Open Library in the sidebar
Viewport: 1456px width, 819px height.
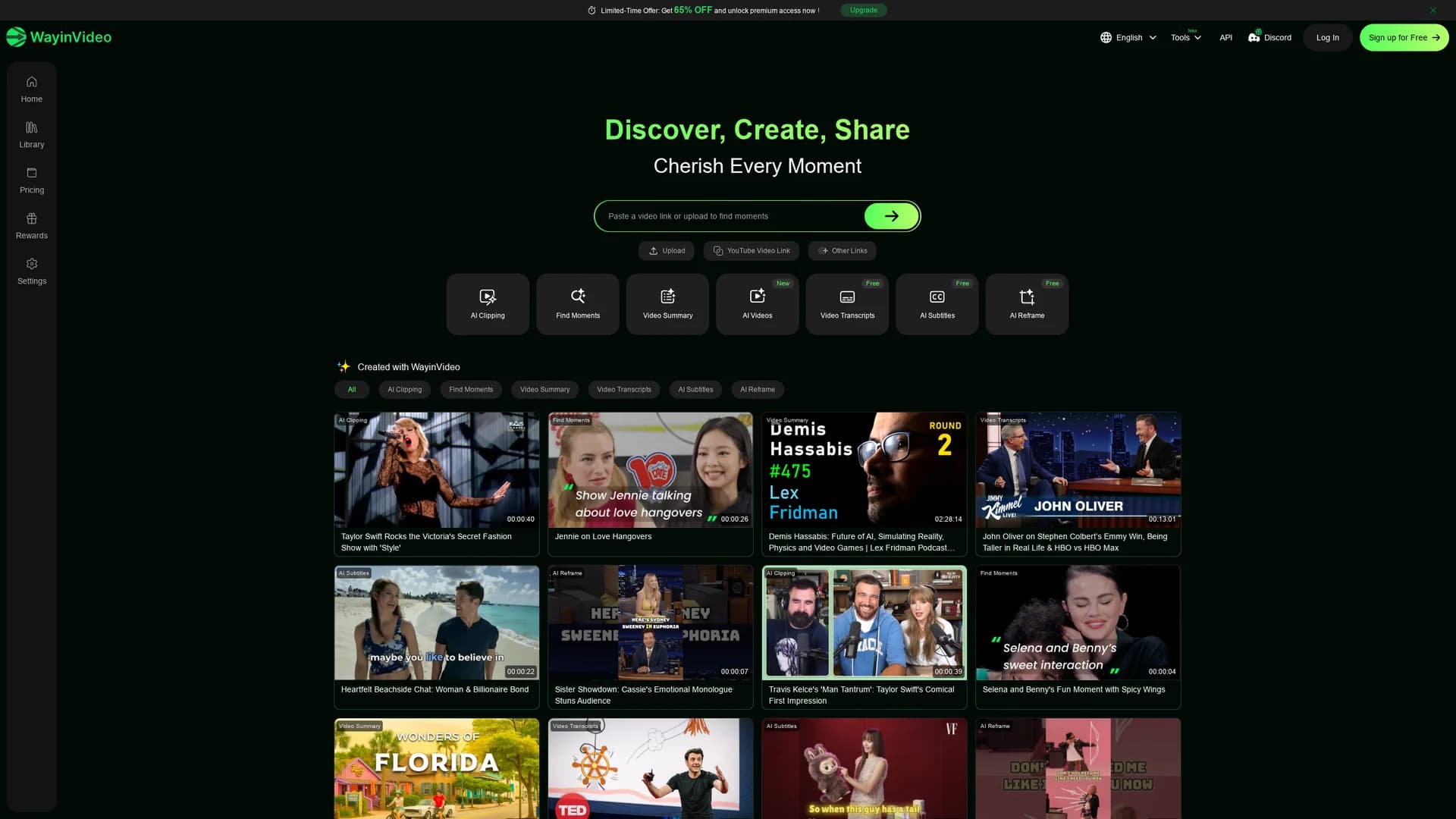[32, 135]
